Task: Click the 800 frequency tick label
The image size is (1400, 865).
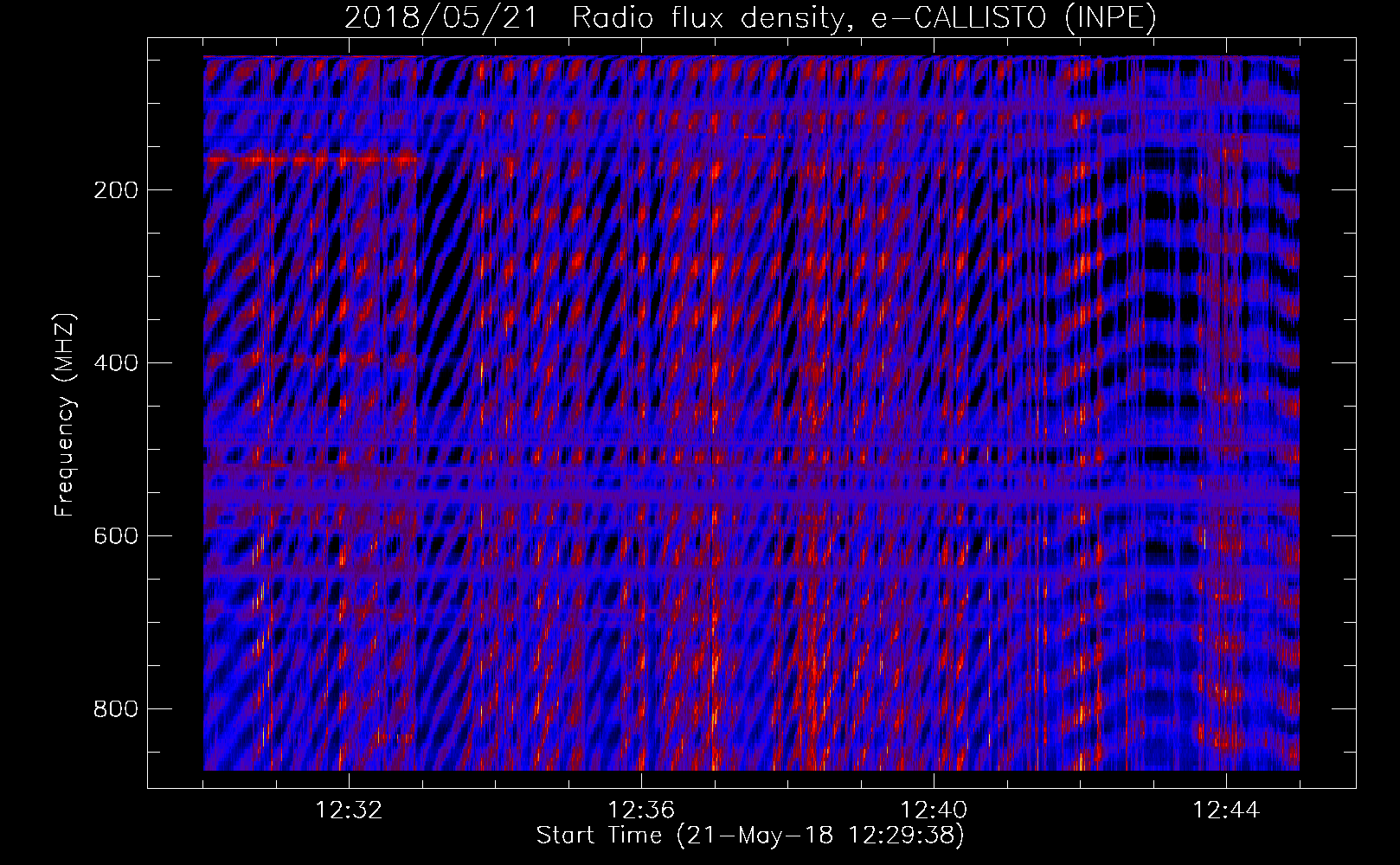Action: [116, 709]
